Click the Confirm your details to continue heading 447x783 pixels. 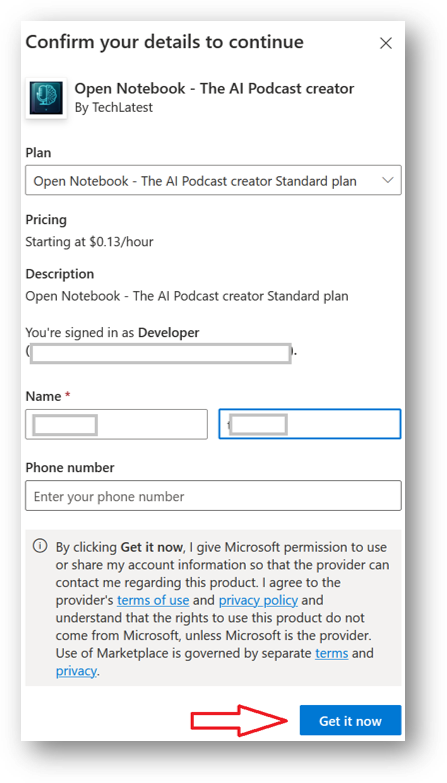(x=164, y=42)
